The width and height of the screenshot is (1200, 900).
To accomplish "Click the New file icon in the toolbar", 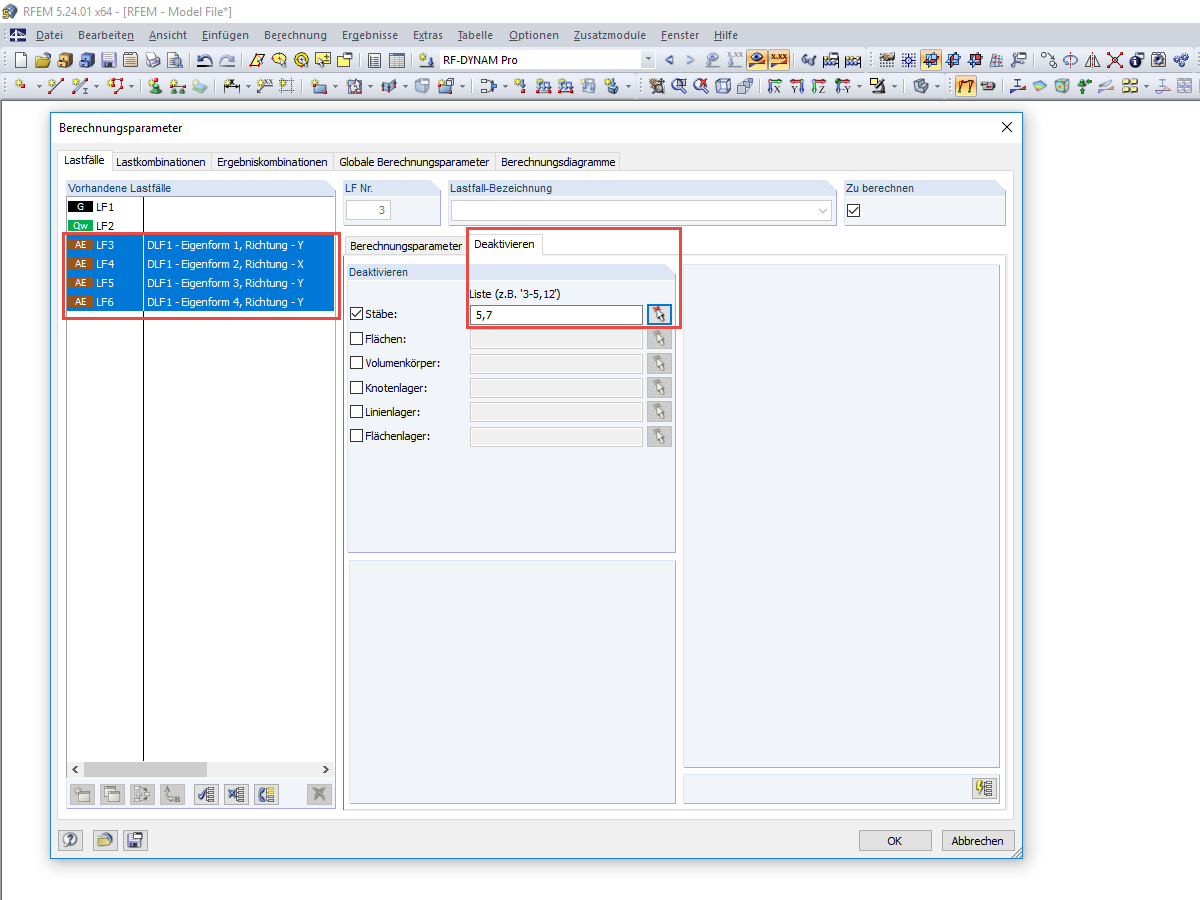I will click(x=20, y=60).
